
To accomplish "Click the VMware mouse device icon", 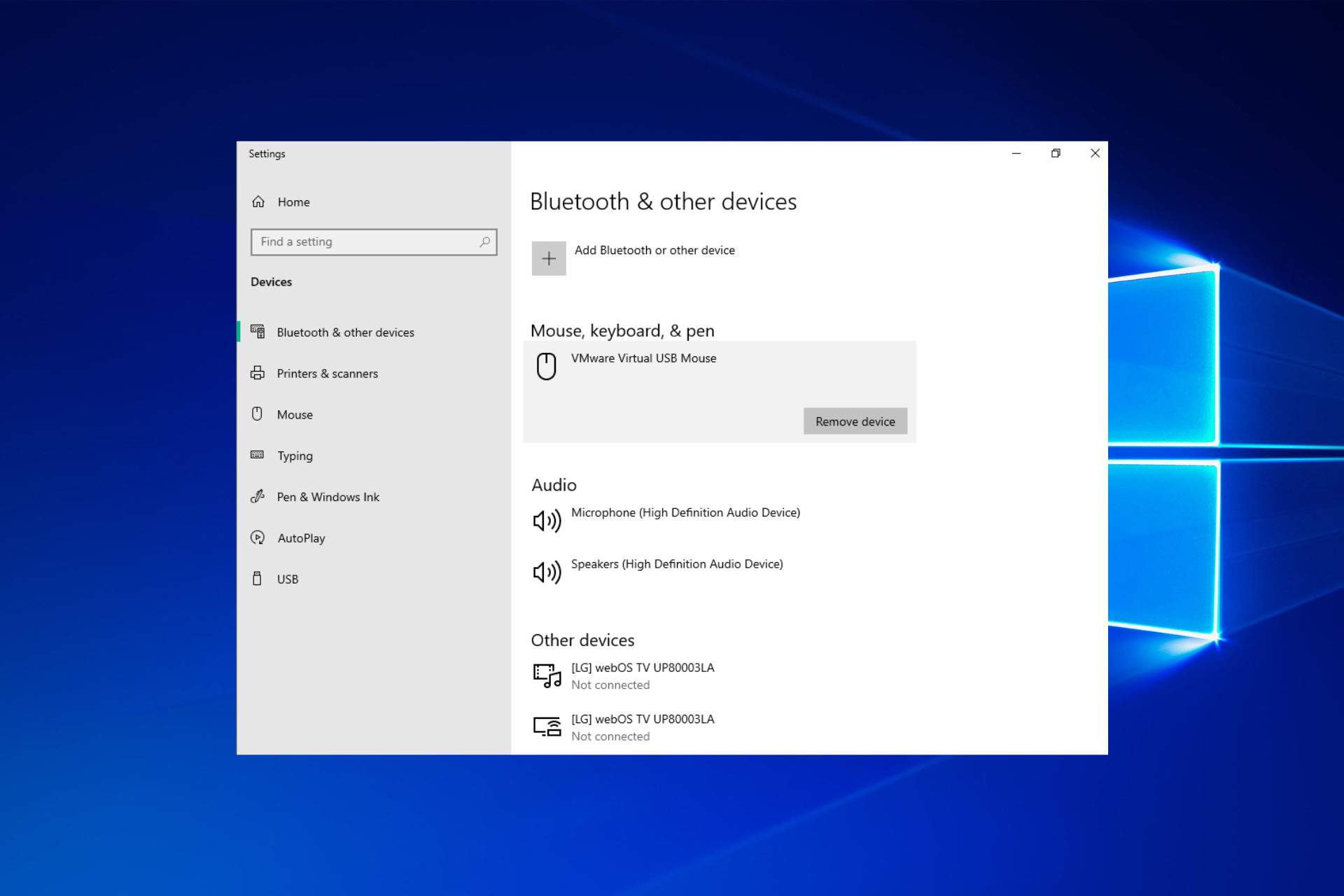I will point(547,366).
